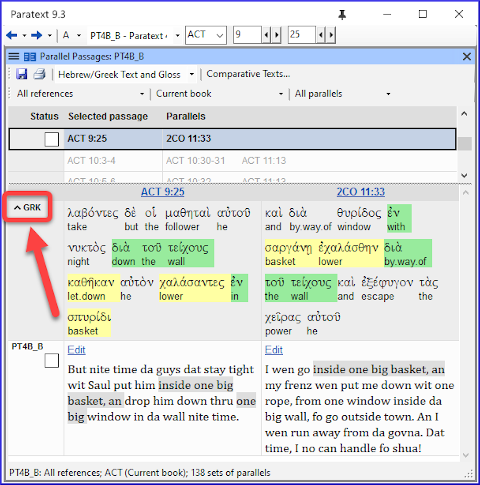
Task: Click the Comparative Texts... button
Action: click(x=248, y=74)
